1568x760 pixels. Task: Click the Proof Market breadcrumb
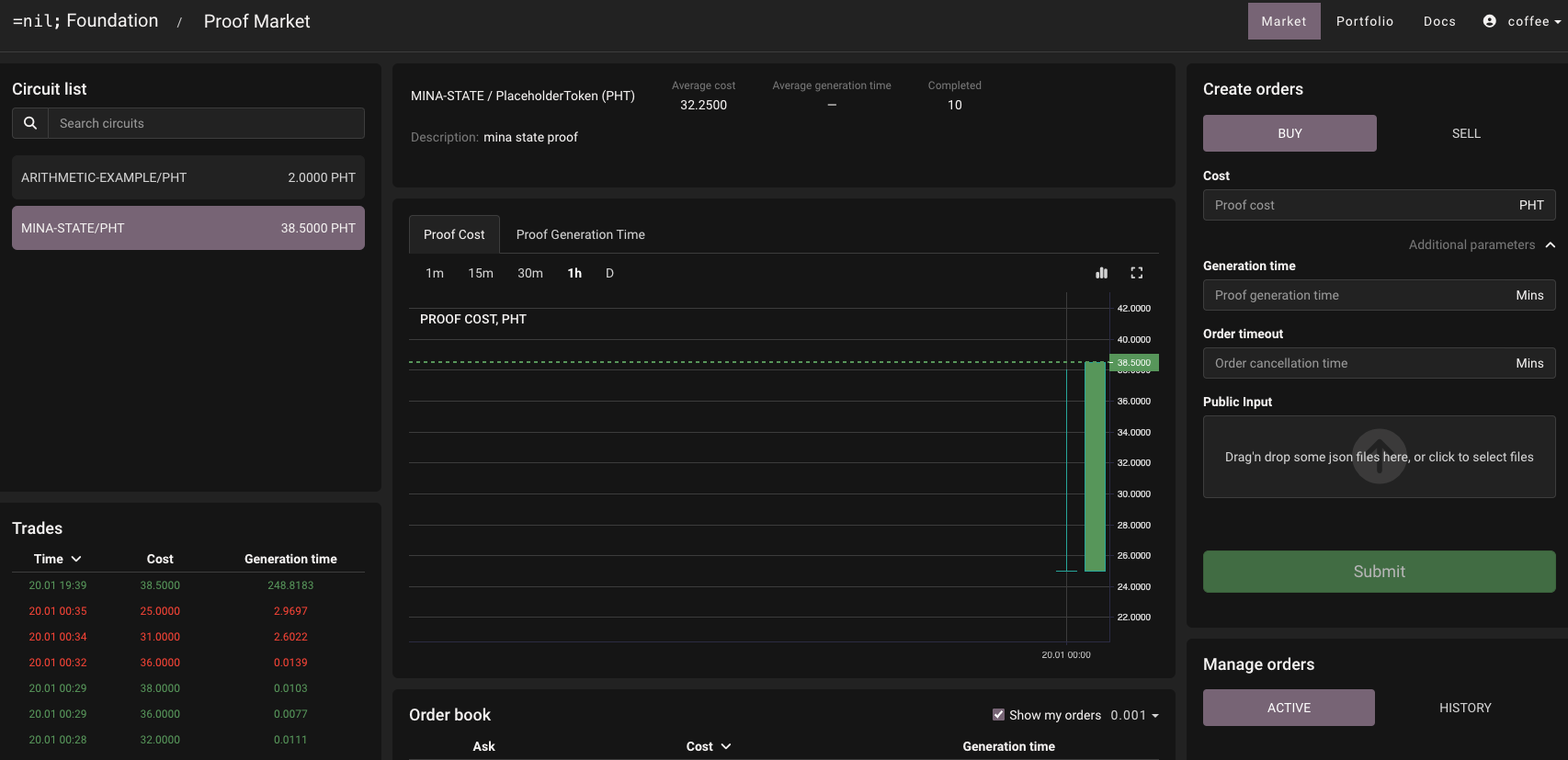point(256,21)
